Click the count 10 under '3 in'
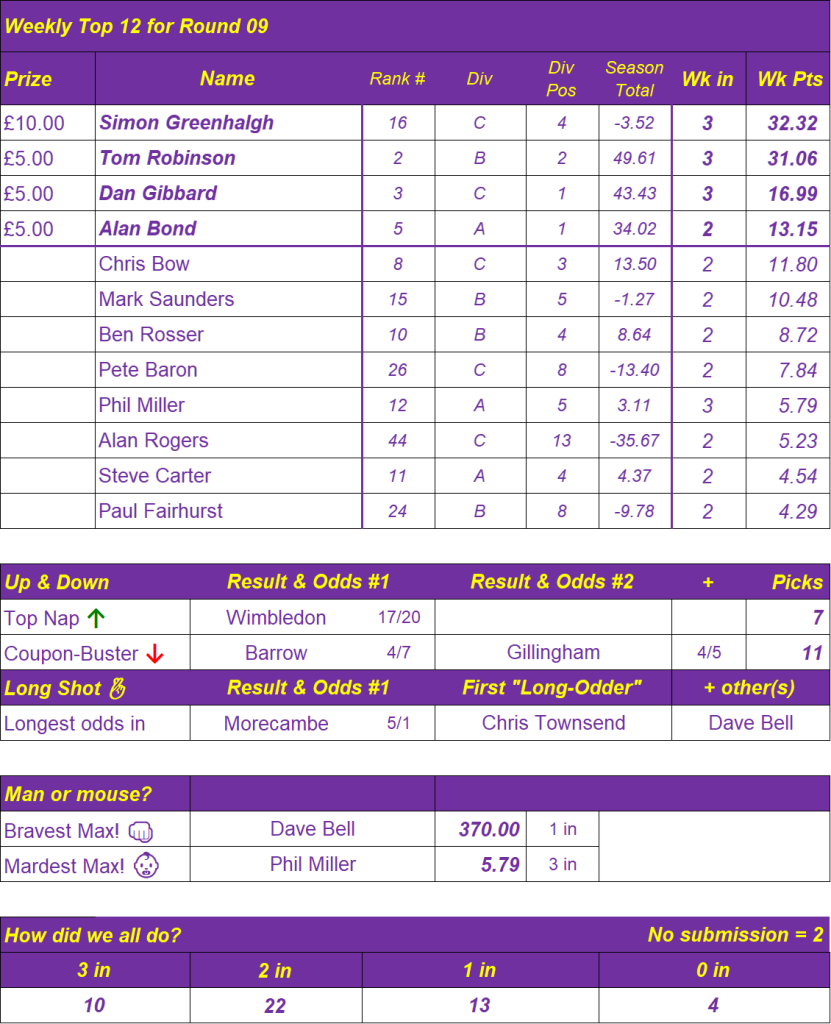The image size is (831, 1024). tap(94, 1005)
